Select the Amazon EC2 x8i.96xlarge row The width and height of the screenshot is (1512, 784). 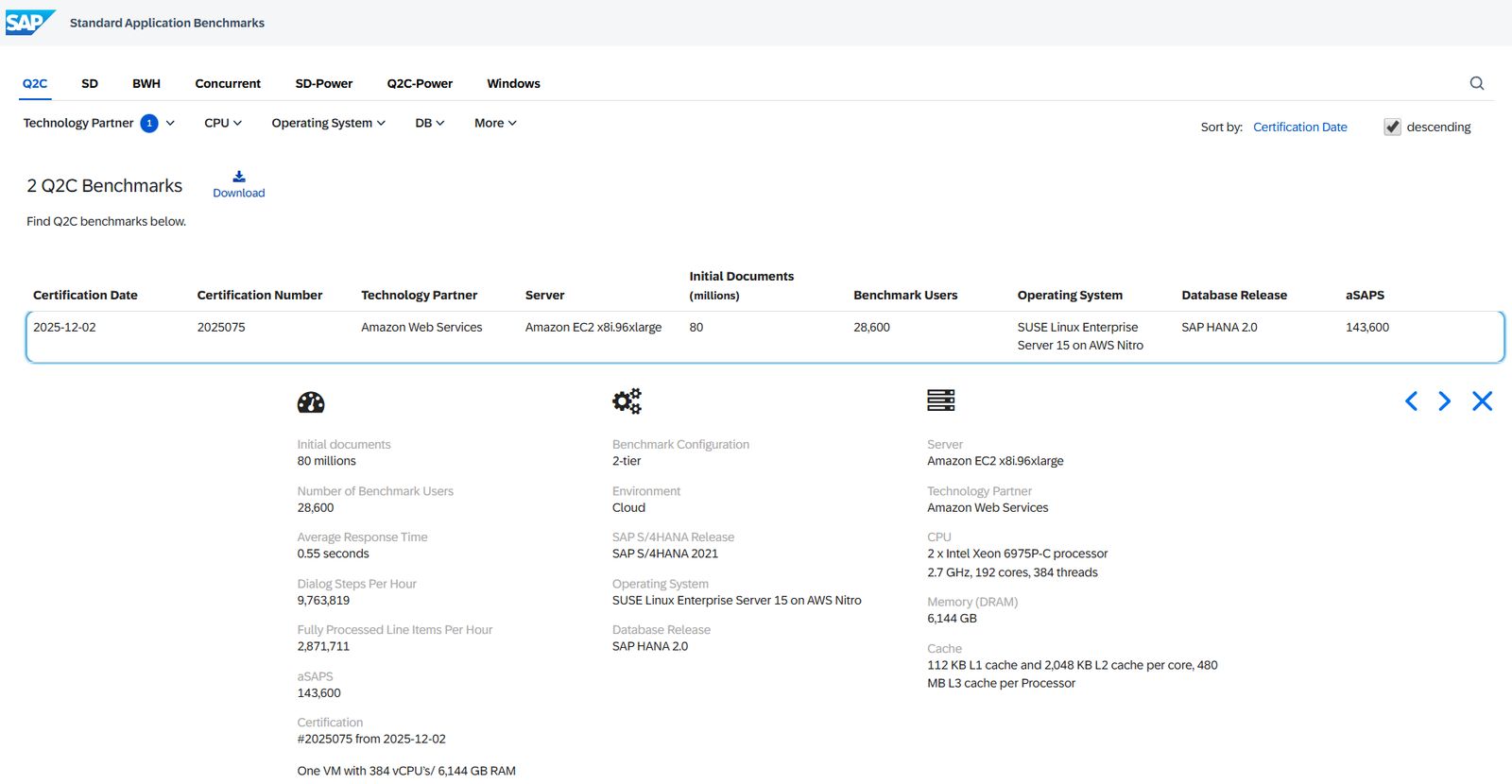pos(593,328)
